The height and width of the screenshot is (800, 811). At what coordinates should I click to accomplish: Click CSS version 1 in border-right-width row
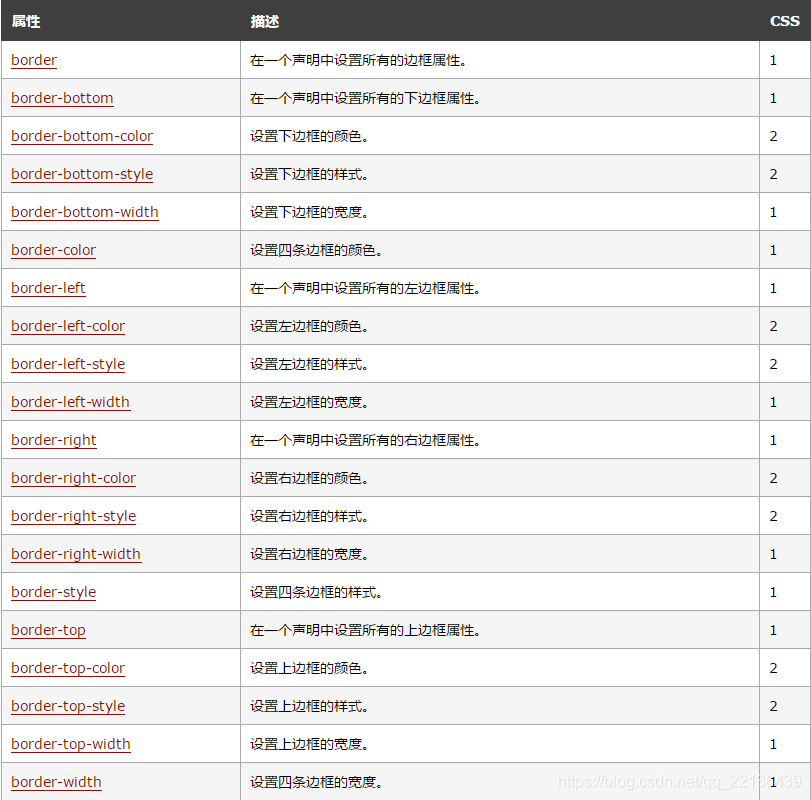pos(773,554)
